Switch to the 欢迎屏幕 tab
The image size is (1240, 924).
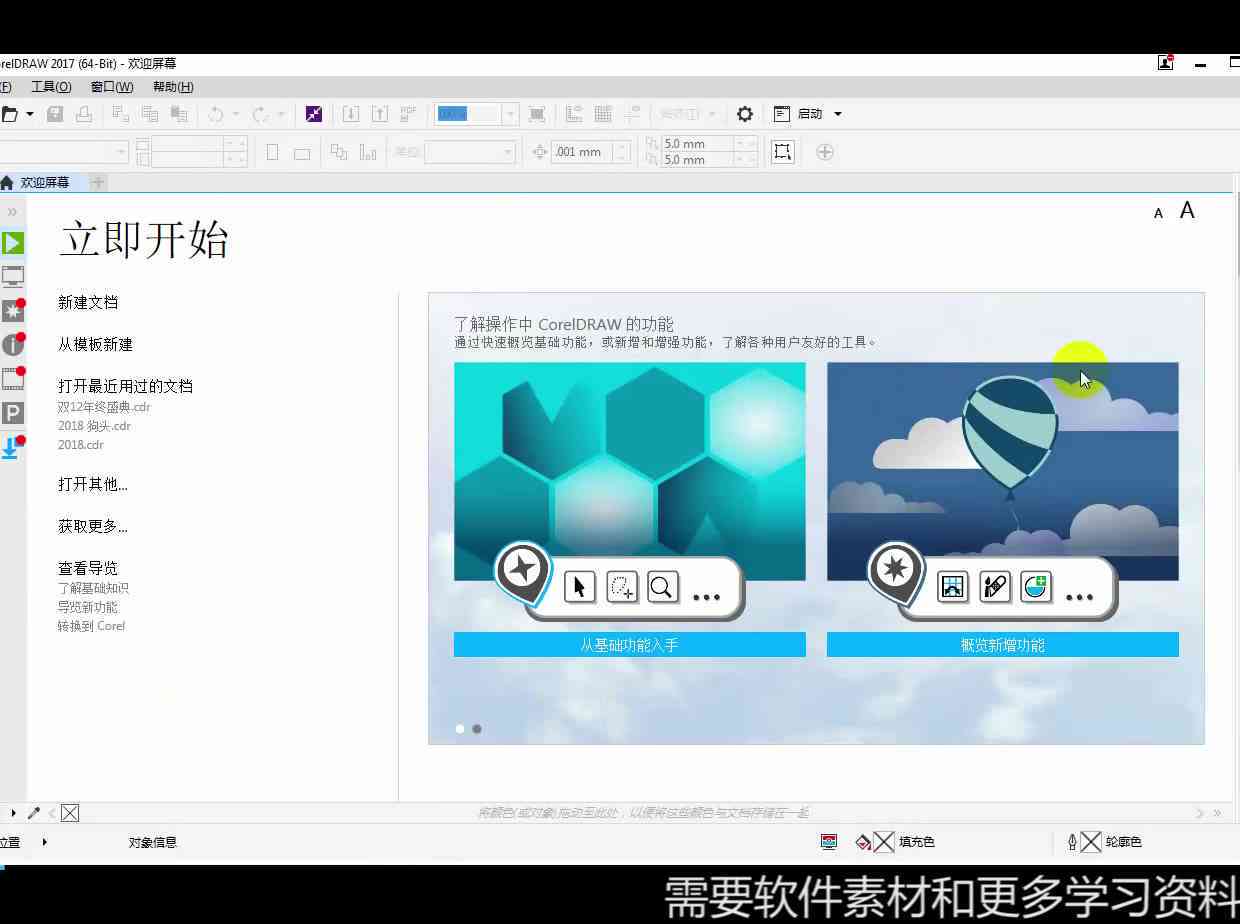click(44, 182)
